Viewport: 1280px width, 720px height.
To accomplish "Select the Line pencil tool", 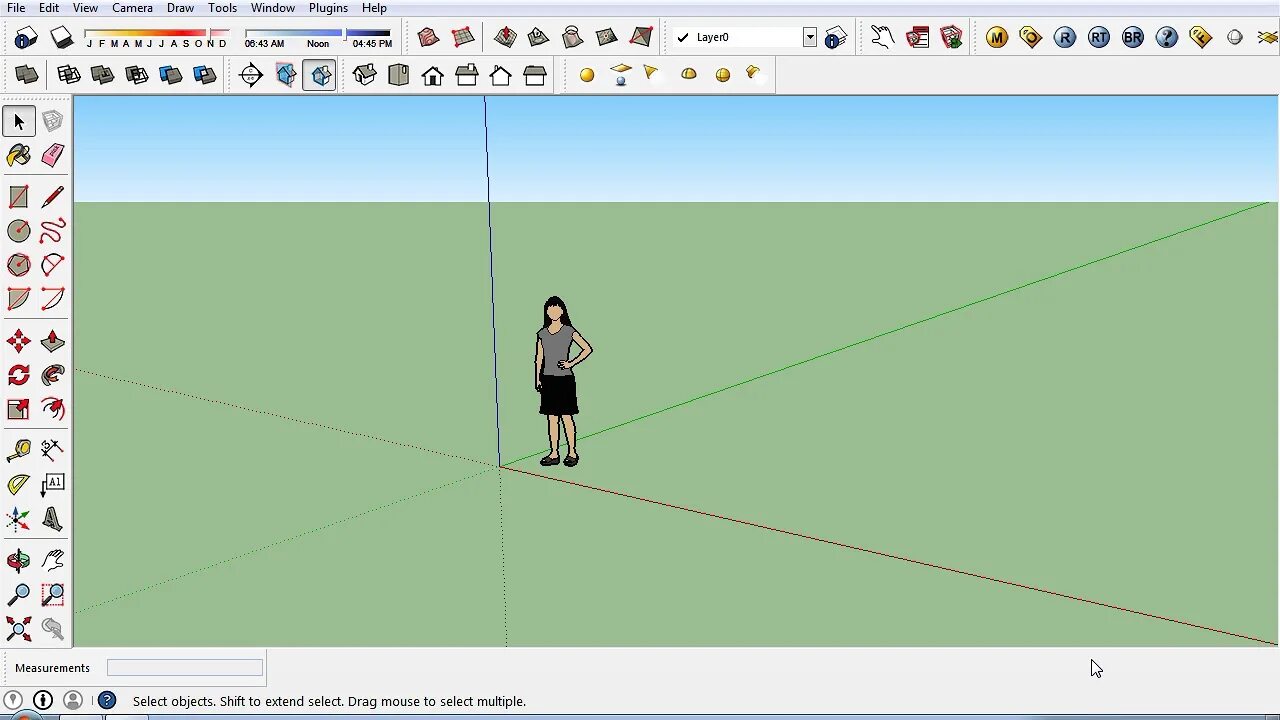I will (x=53, y=197).
